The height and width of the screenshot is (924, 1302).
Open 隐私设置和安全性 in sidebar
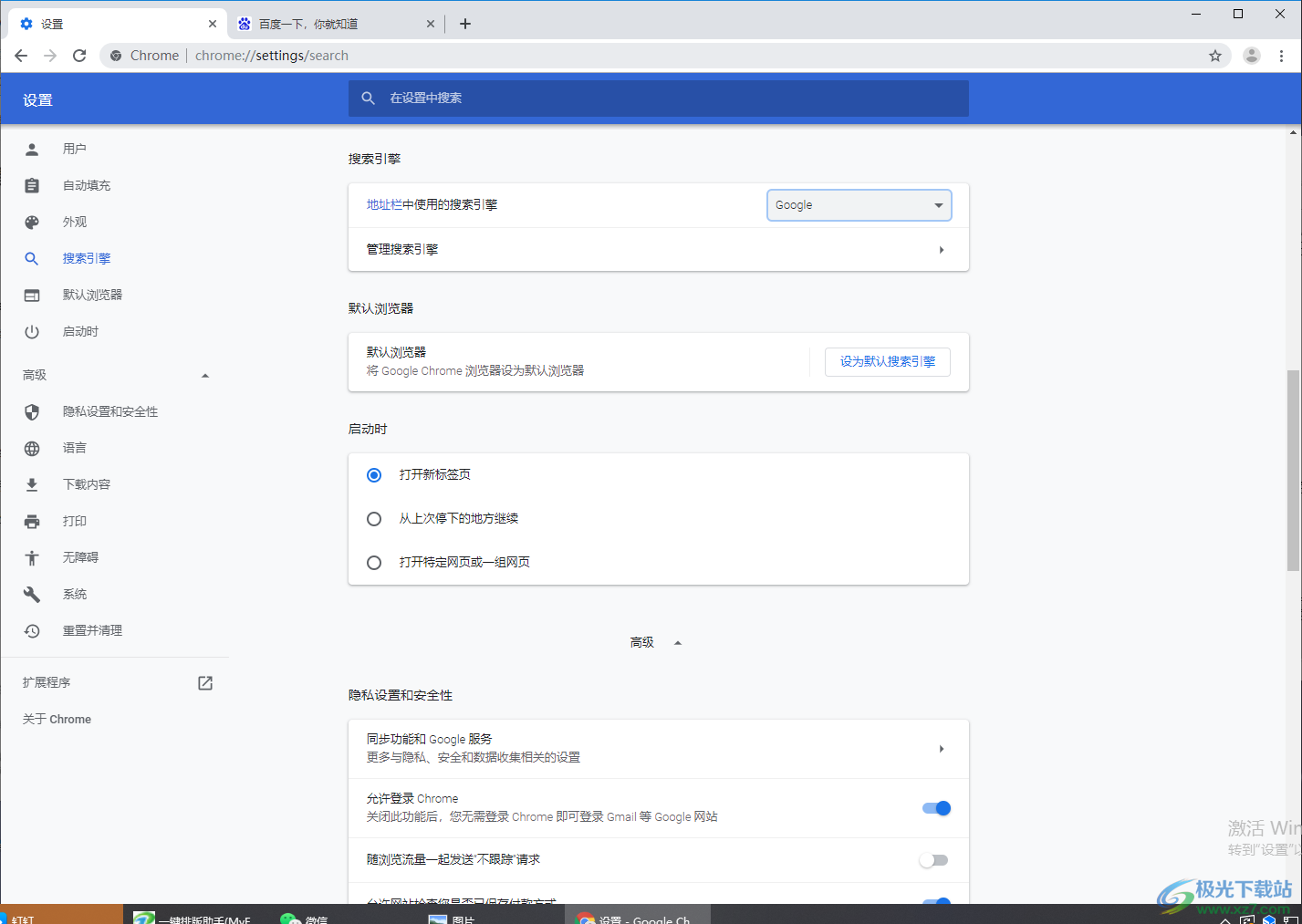110,411
